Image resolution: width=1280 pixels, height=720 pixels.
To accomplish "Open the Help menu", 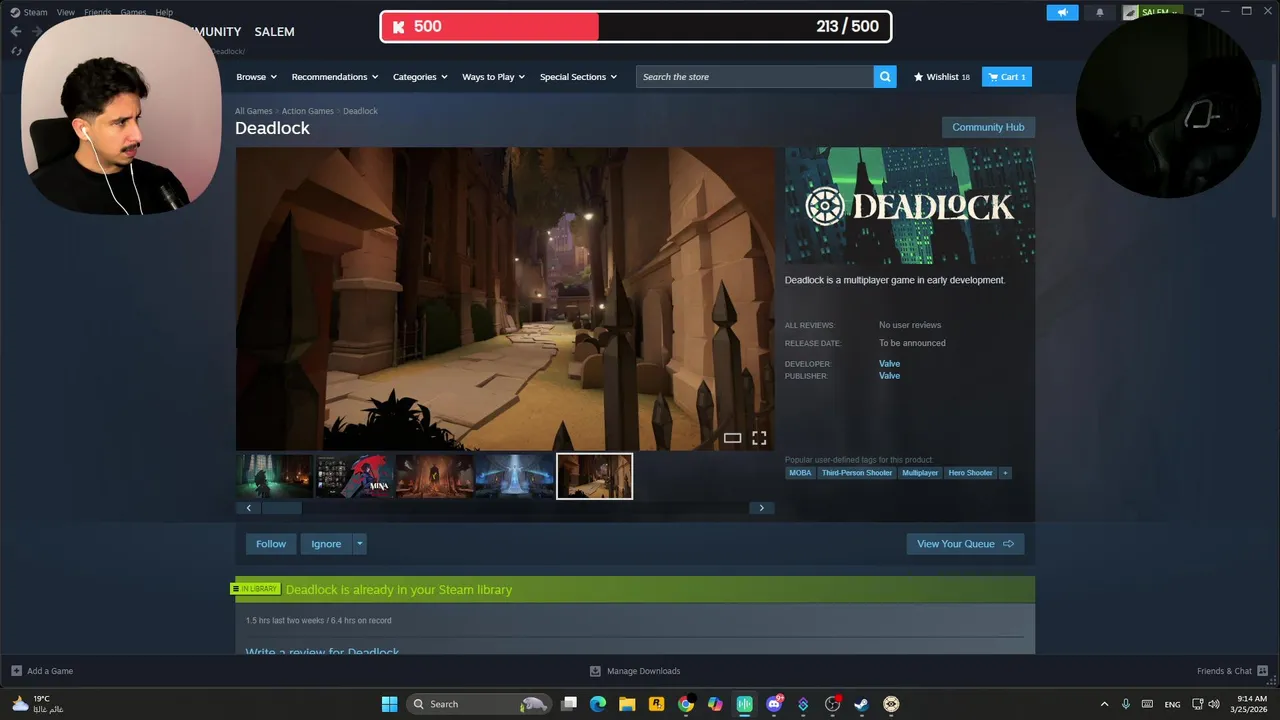I will click(164, 12).
